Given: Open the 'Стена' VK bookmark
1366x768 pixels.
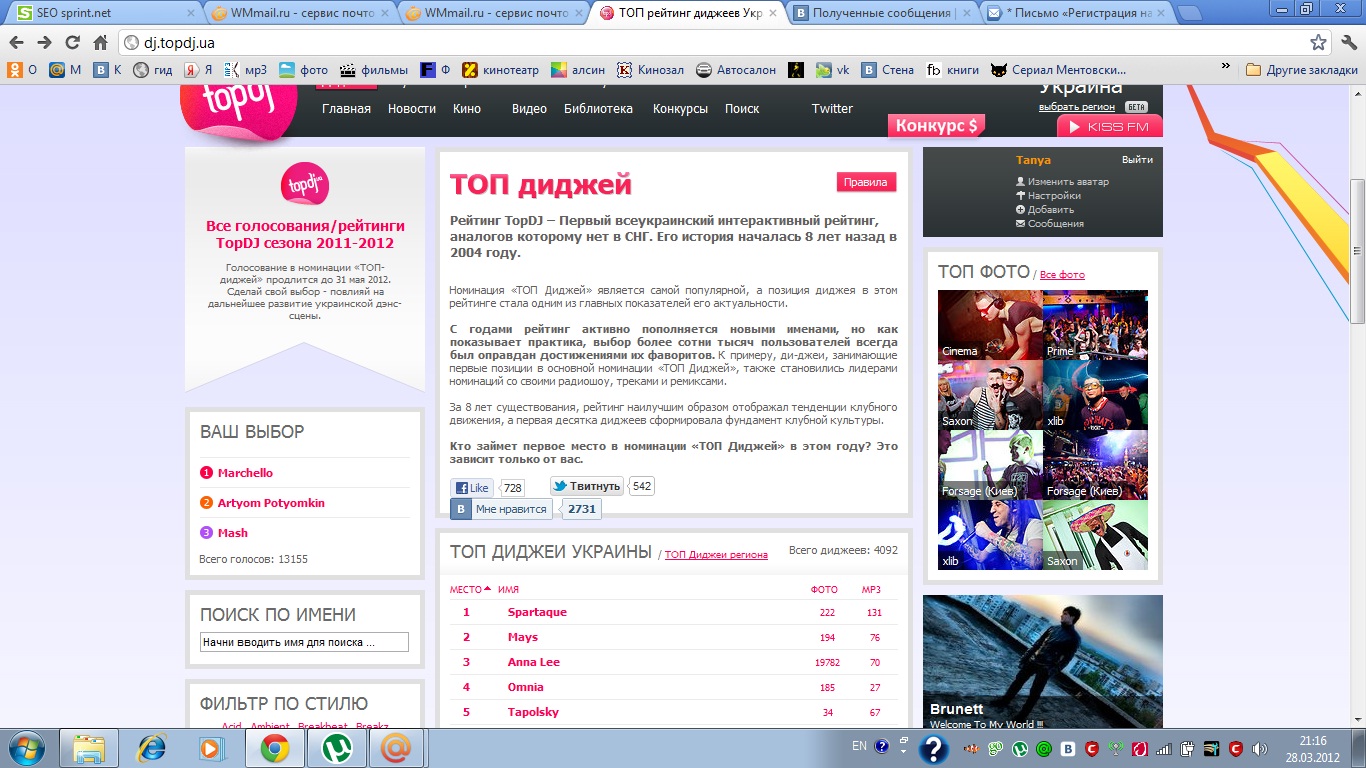Looking at the screenshot, I should click(888, 70).
